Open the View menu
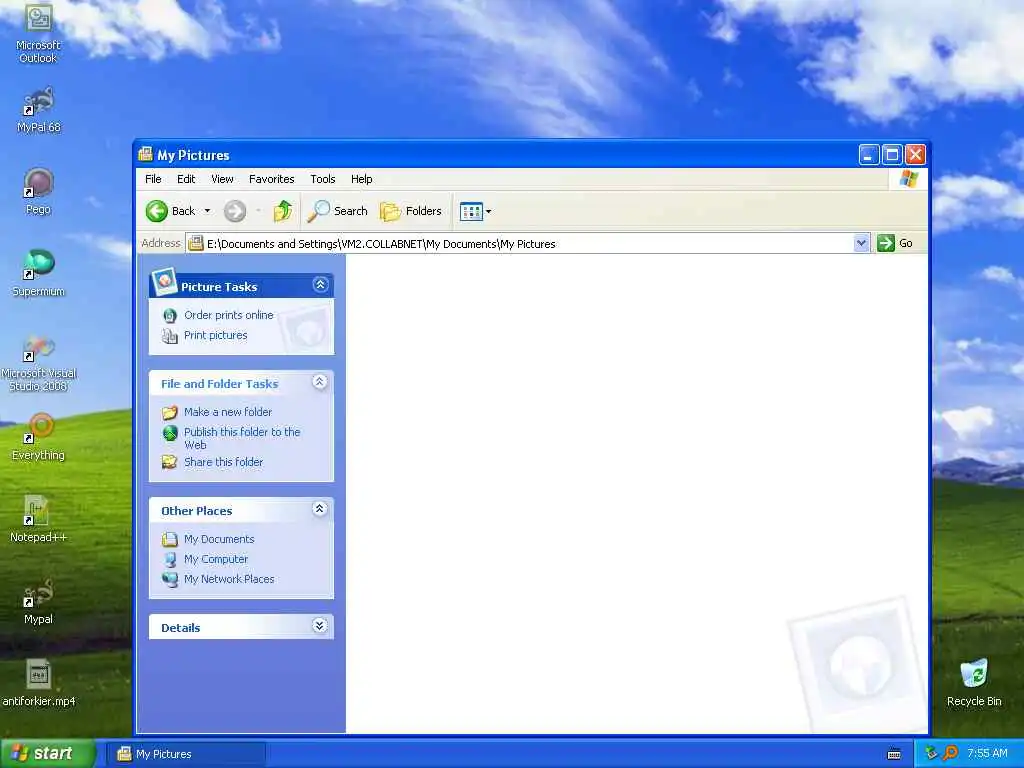1024x768 pixels. [222, 179]
